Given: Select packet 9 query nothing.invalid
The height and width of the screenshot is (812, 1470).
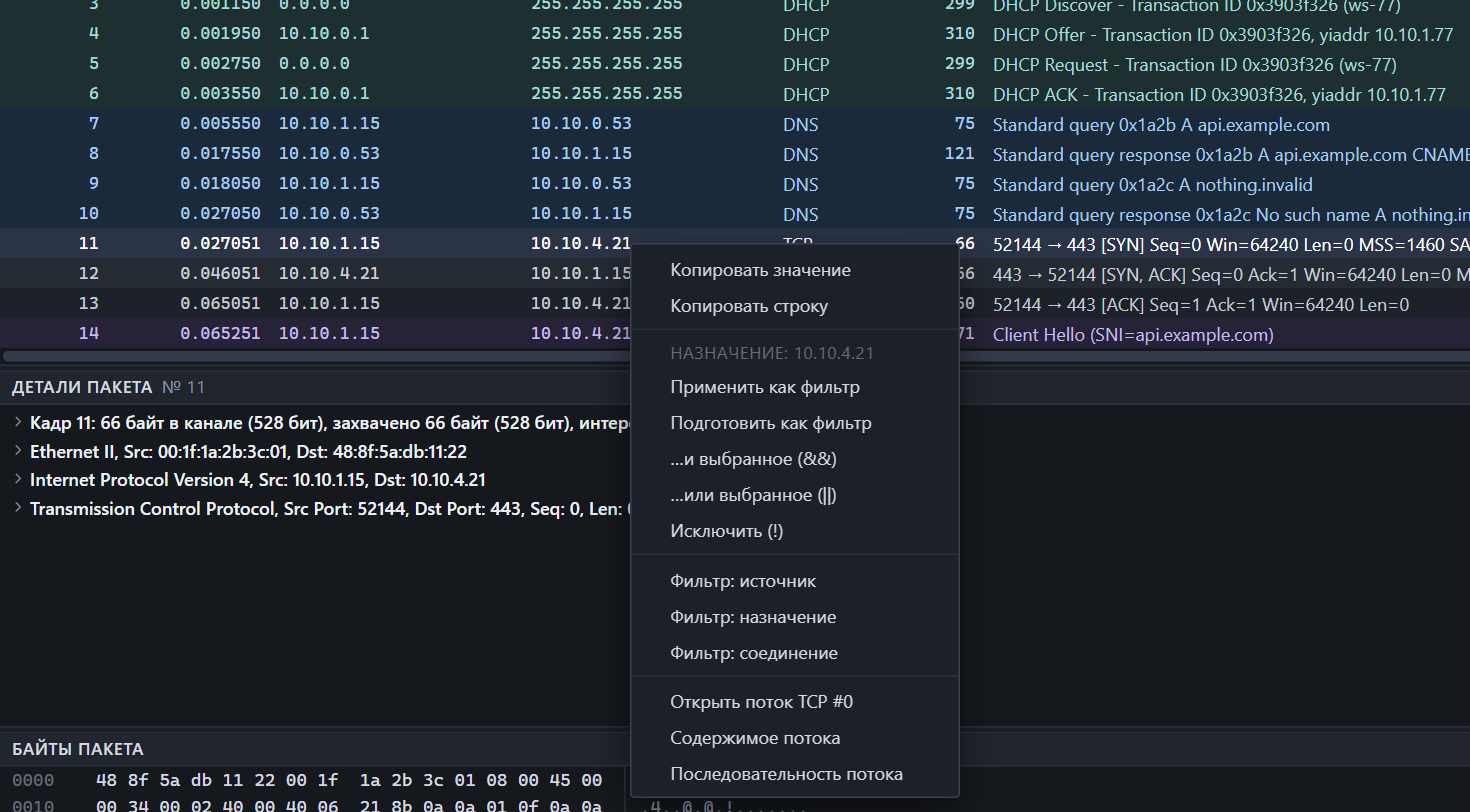Looking at the screenshot, I should pyautogui.click(x=735, y=184).
